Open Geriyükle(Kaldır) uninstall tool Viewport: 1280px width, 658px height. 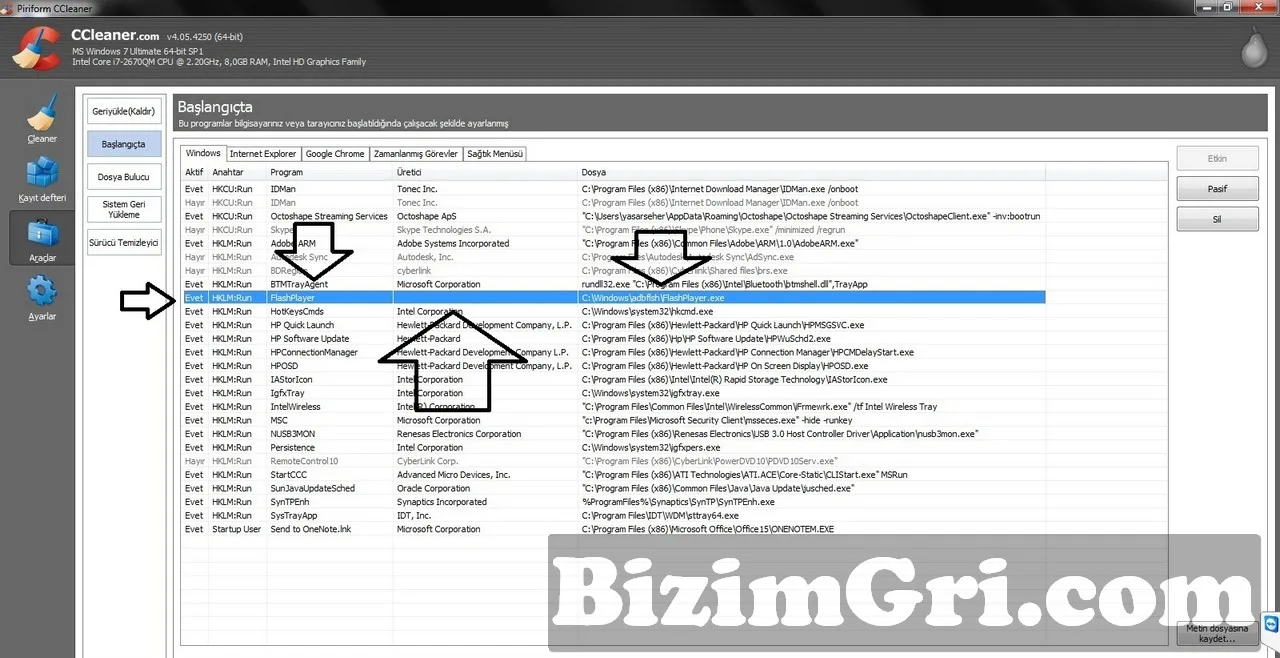[x=124, y=111]
